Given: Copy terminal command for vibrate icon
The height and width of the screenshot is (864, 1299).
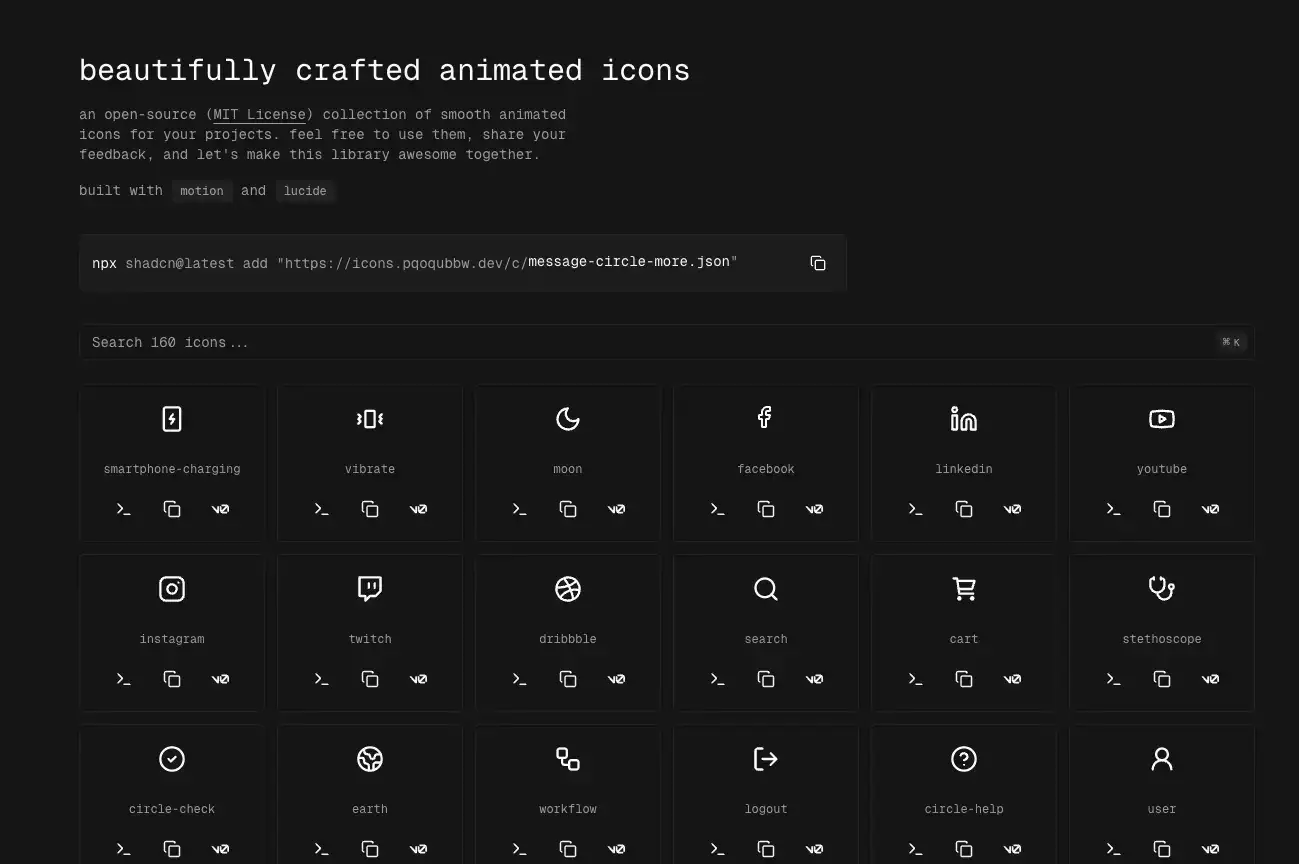Looking at the screenshot, I should (x=322, y=509).
